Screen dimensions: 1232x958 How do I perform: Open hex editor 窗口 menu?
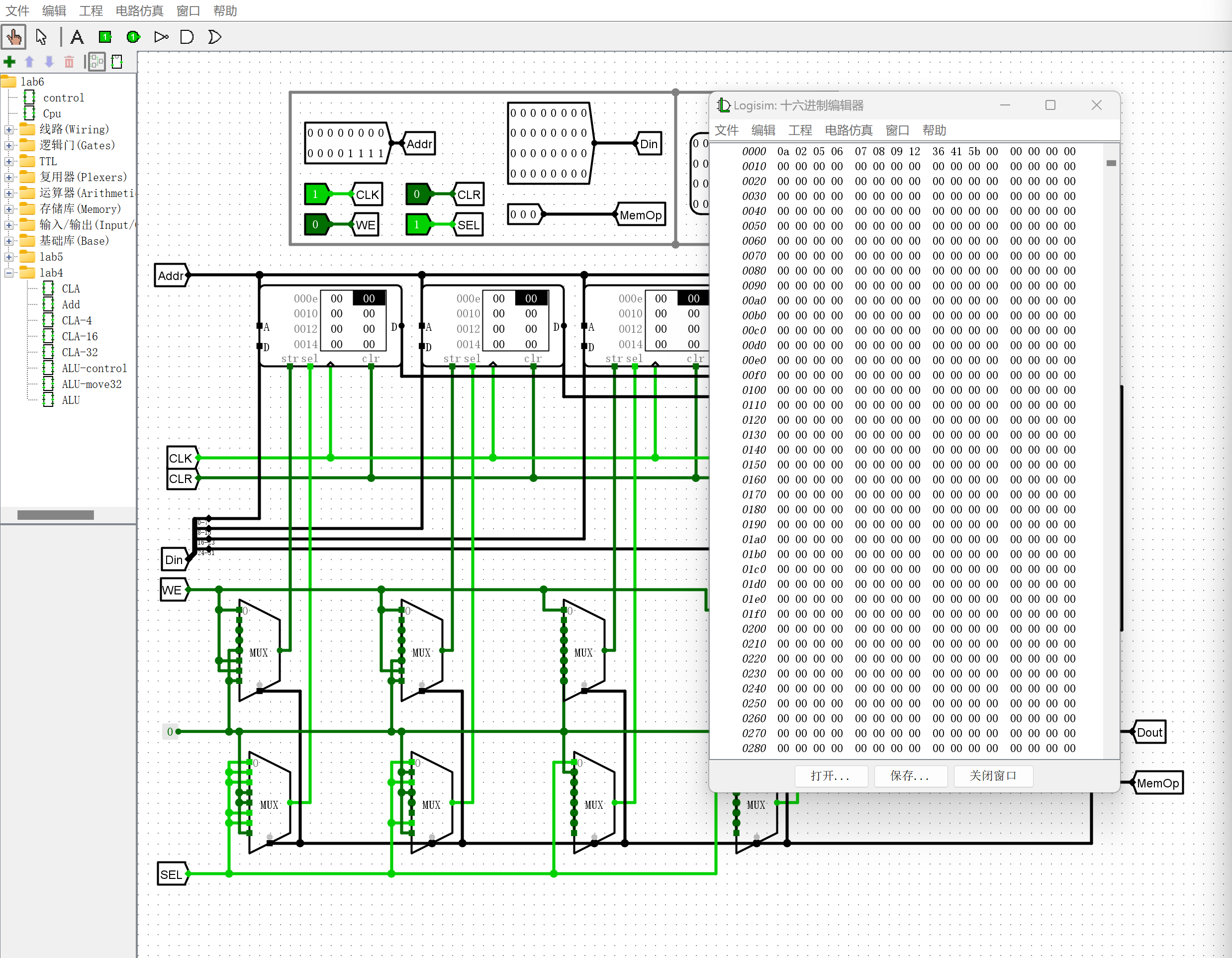(x=897, y=130)
